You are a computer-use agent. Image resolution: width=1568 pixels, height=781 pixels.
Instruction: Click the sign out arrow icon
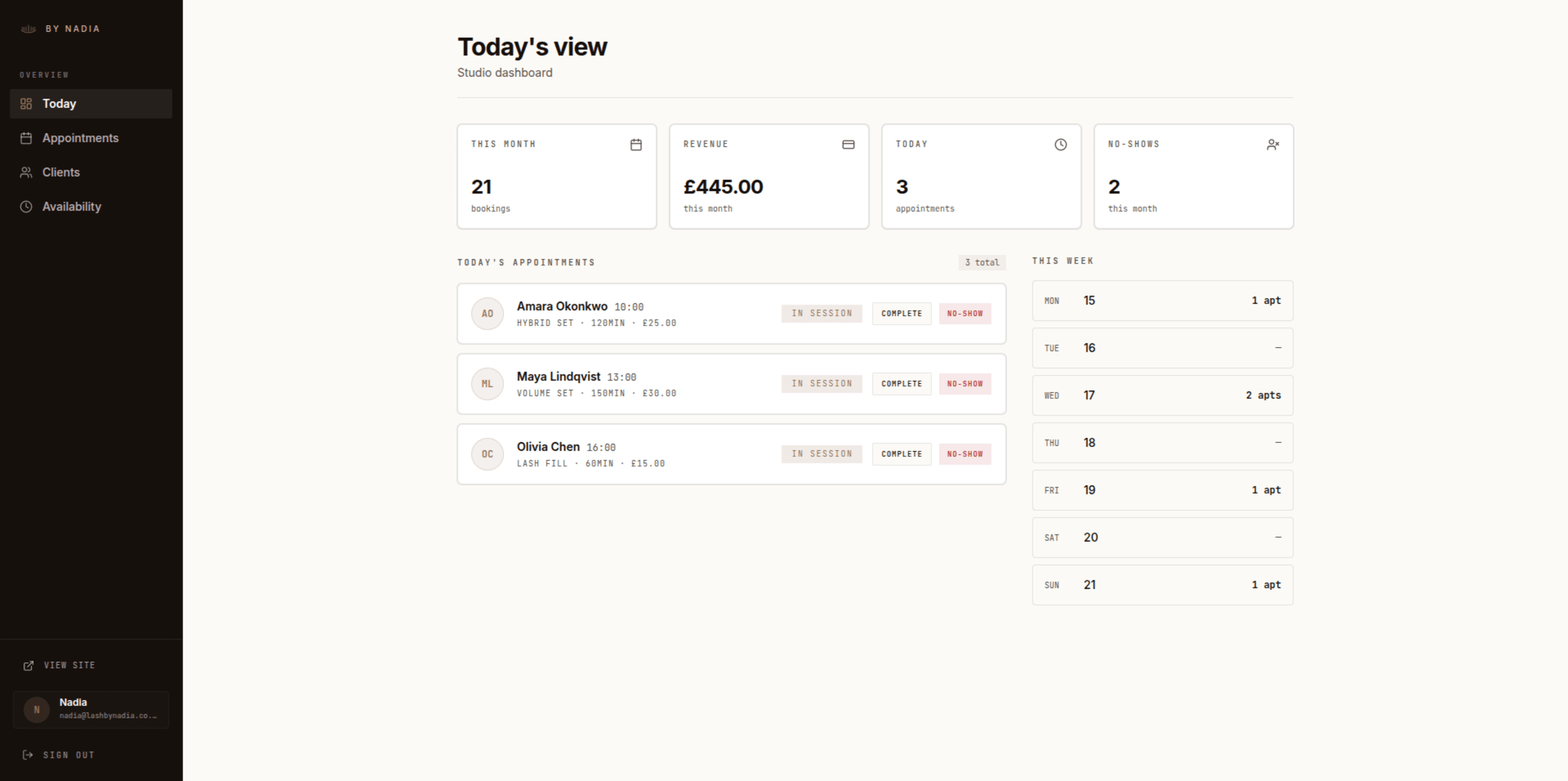[x=28, y=755]
